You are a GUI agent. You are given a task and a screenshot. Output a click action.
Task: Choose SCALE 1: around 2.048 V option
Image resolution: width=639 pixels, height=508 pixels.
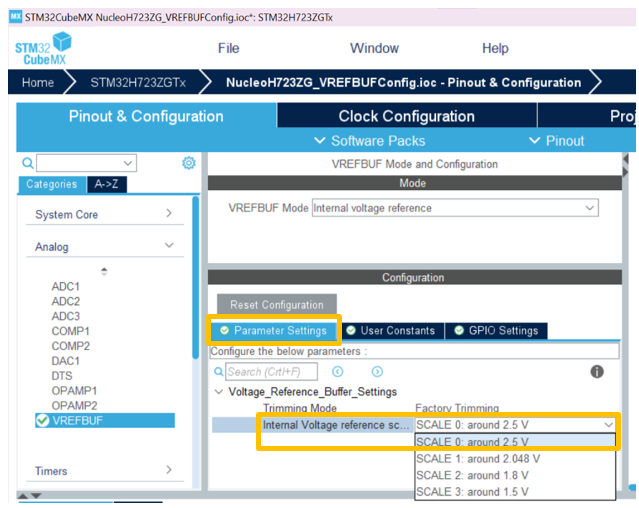click(515, 459)
